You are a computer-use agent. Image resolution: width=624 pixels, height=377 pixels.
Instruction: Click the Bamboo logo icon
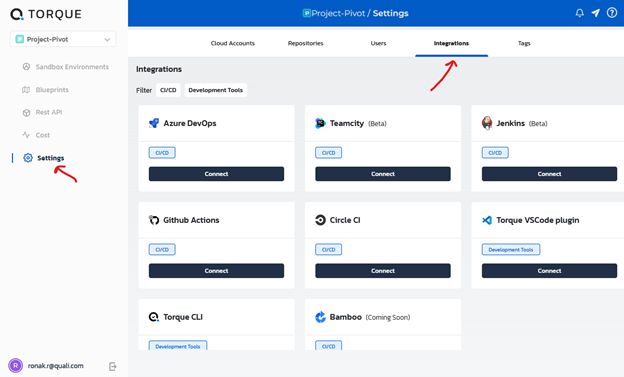pos(320,317)
